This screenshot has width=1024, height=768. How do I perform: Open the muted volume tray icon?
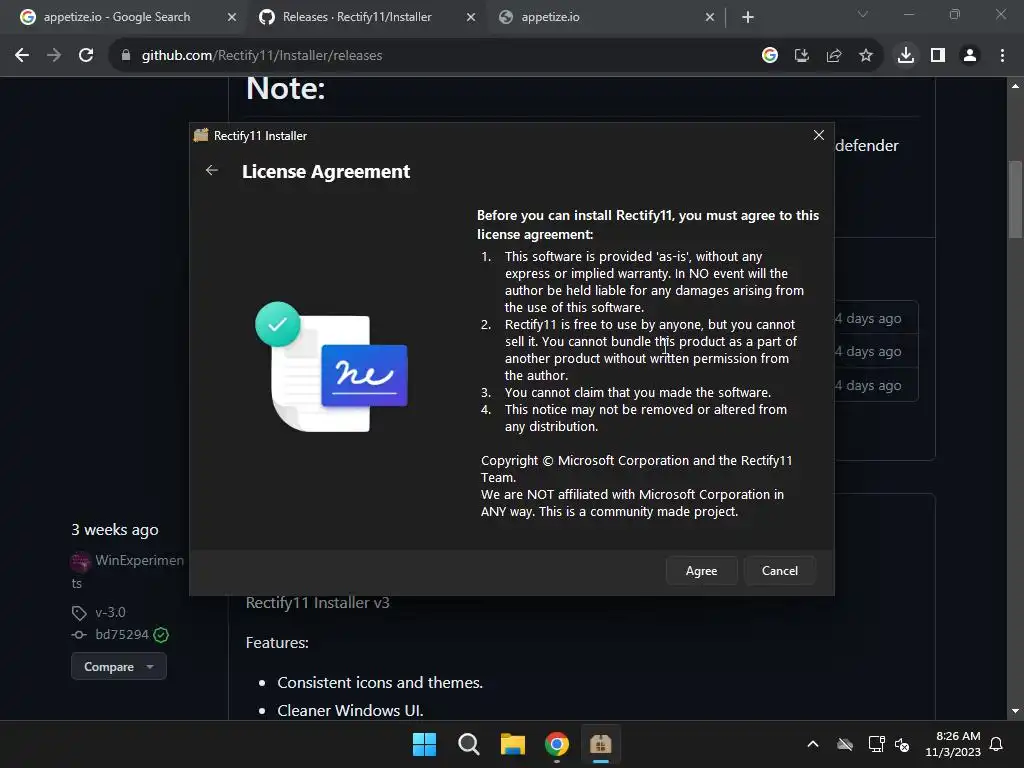902,744
